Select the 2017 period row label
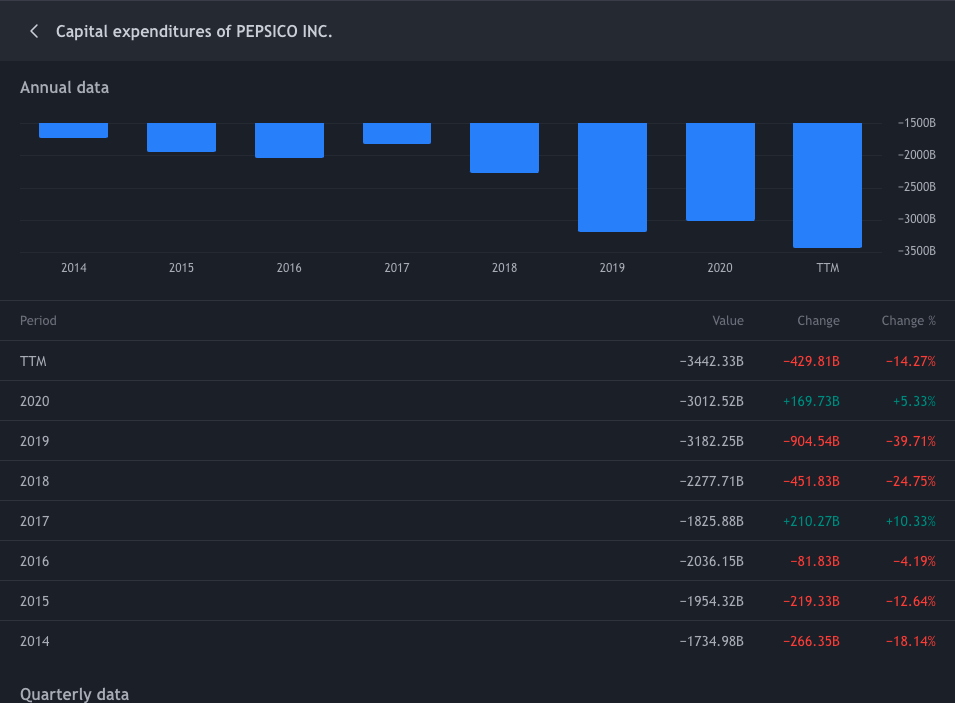Screen dimensions: 955x703 (x=35, y=521)
